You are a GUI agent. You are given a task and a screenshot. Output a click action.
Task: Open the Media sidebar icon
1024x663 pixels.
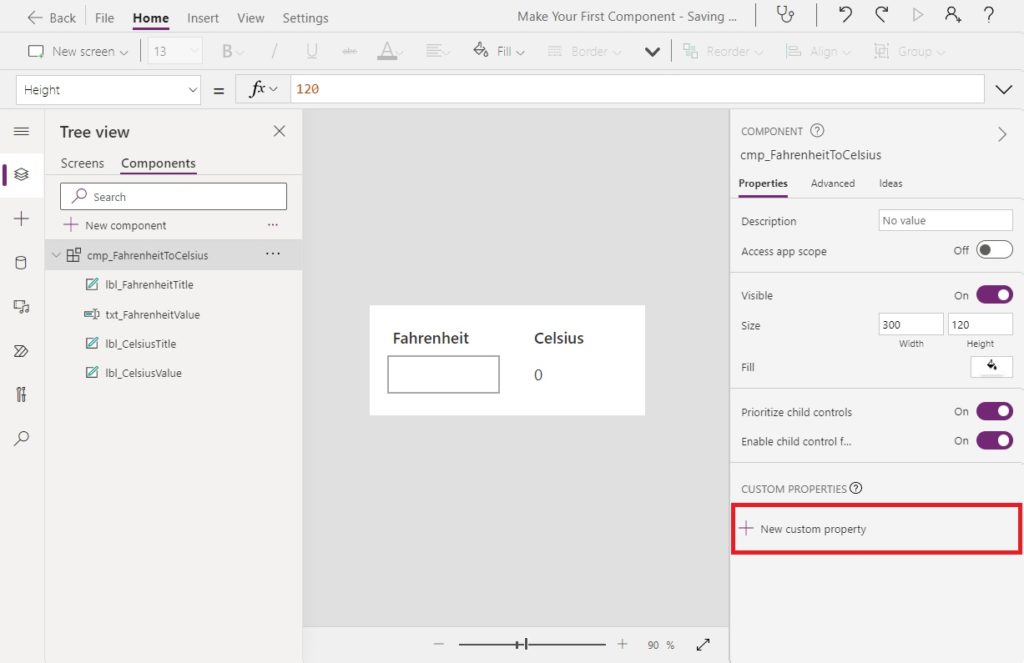point(21,306)
